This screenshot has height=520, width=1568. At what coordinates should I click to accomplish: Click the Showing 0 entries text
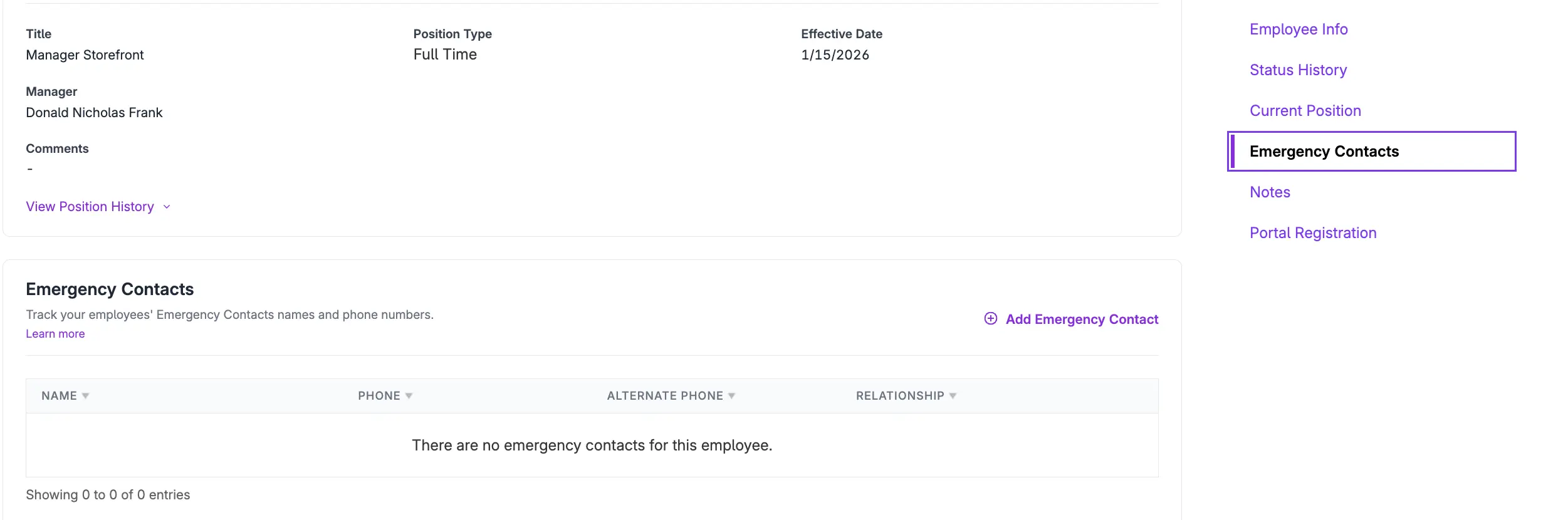[107, 494]
